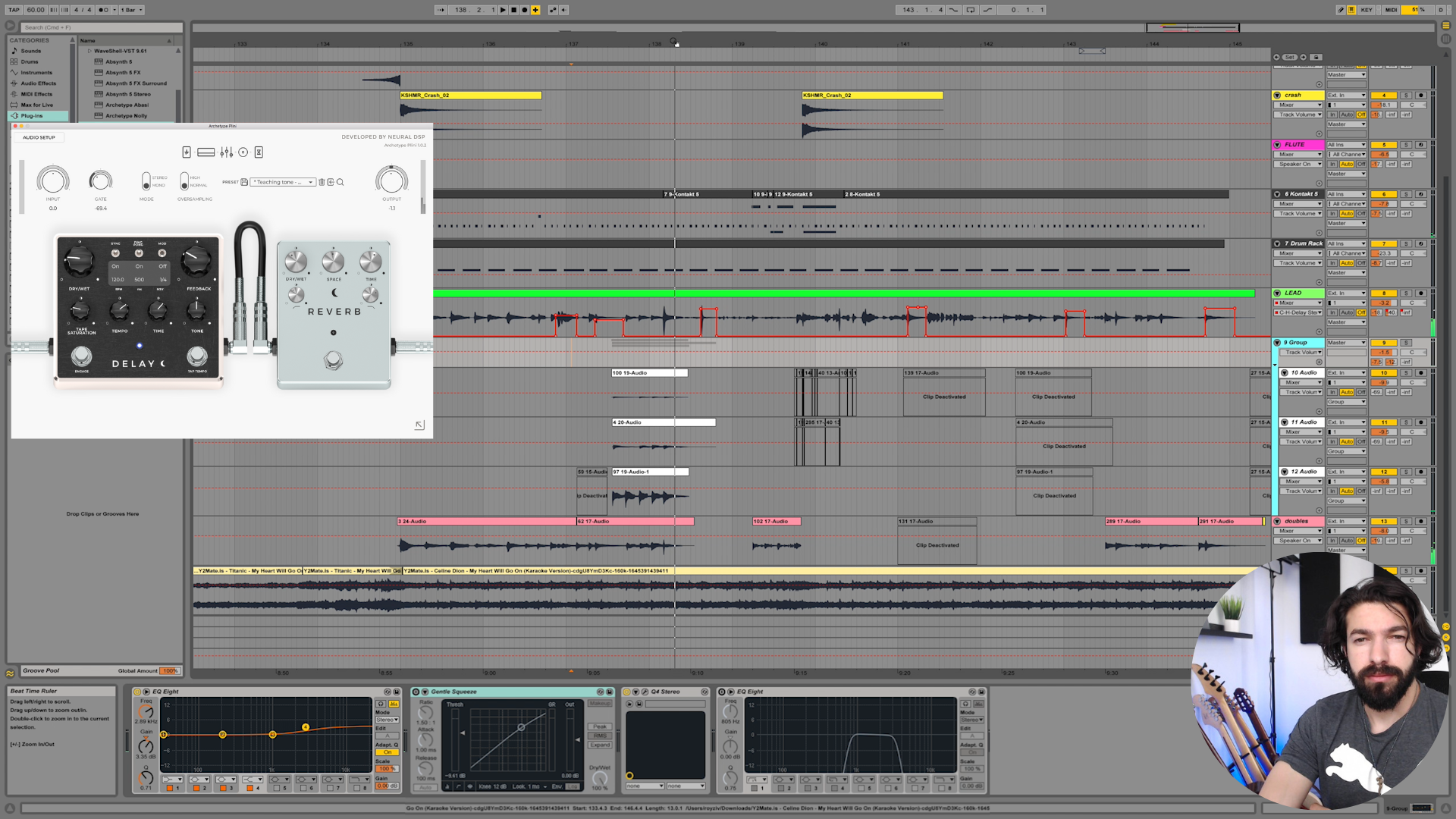Viewport: 1456px width, 819px height.
Task: Arm the crash track for recording
Action: [x=1420, y=96]
